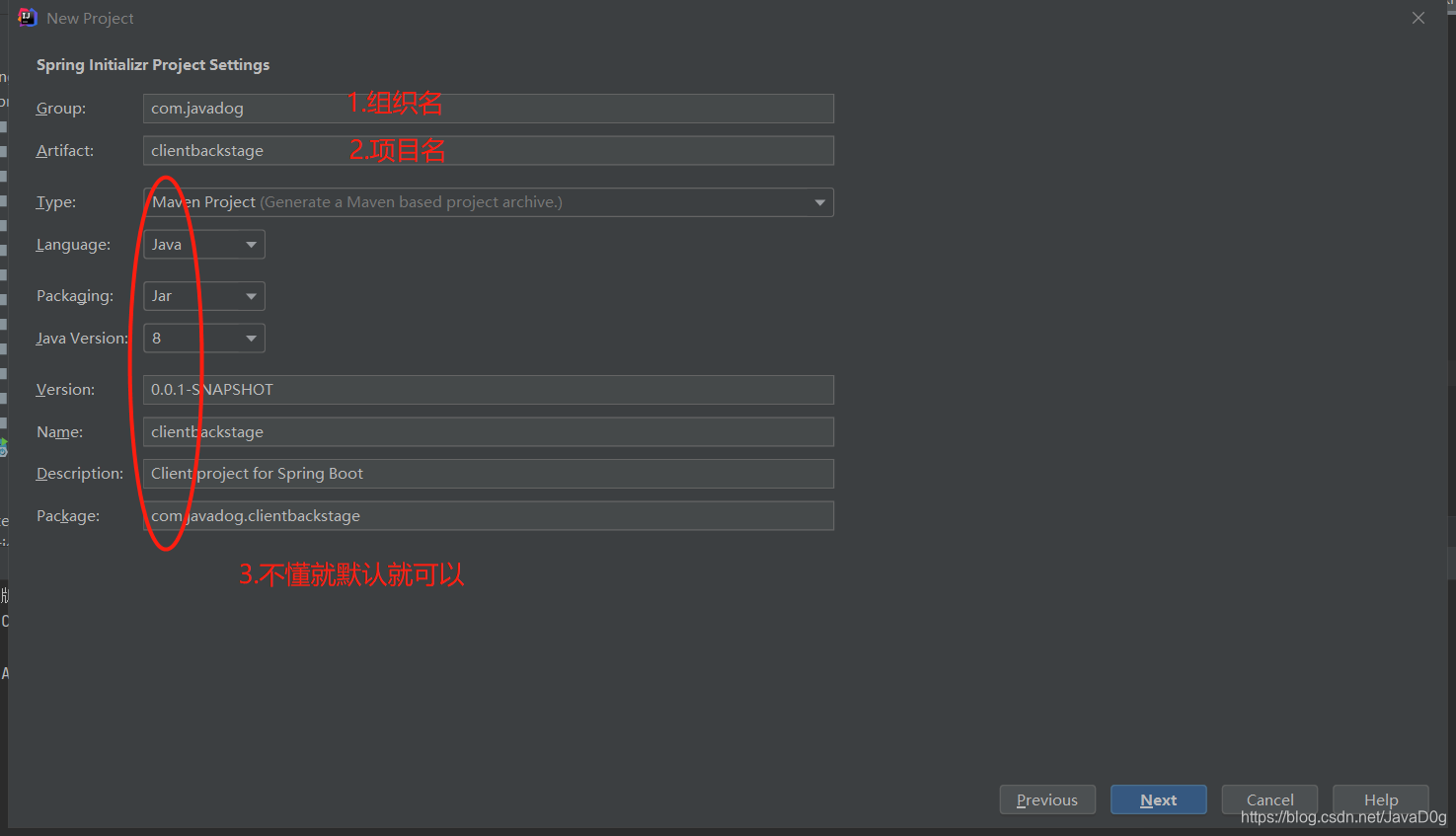Click the Group field containing com.javadog
This screenshot has height=836, width=1456.
click(489, 109)
